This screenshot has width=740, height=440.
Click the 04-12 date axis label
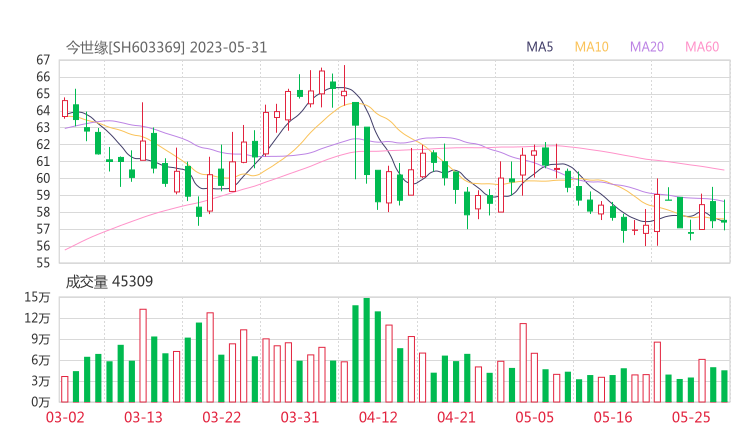[378, 417]
